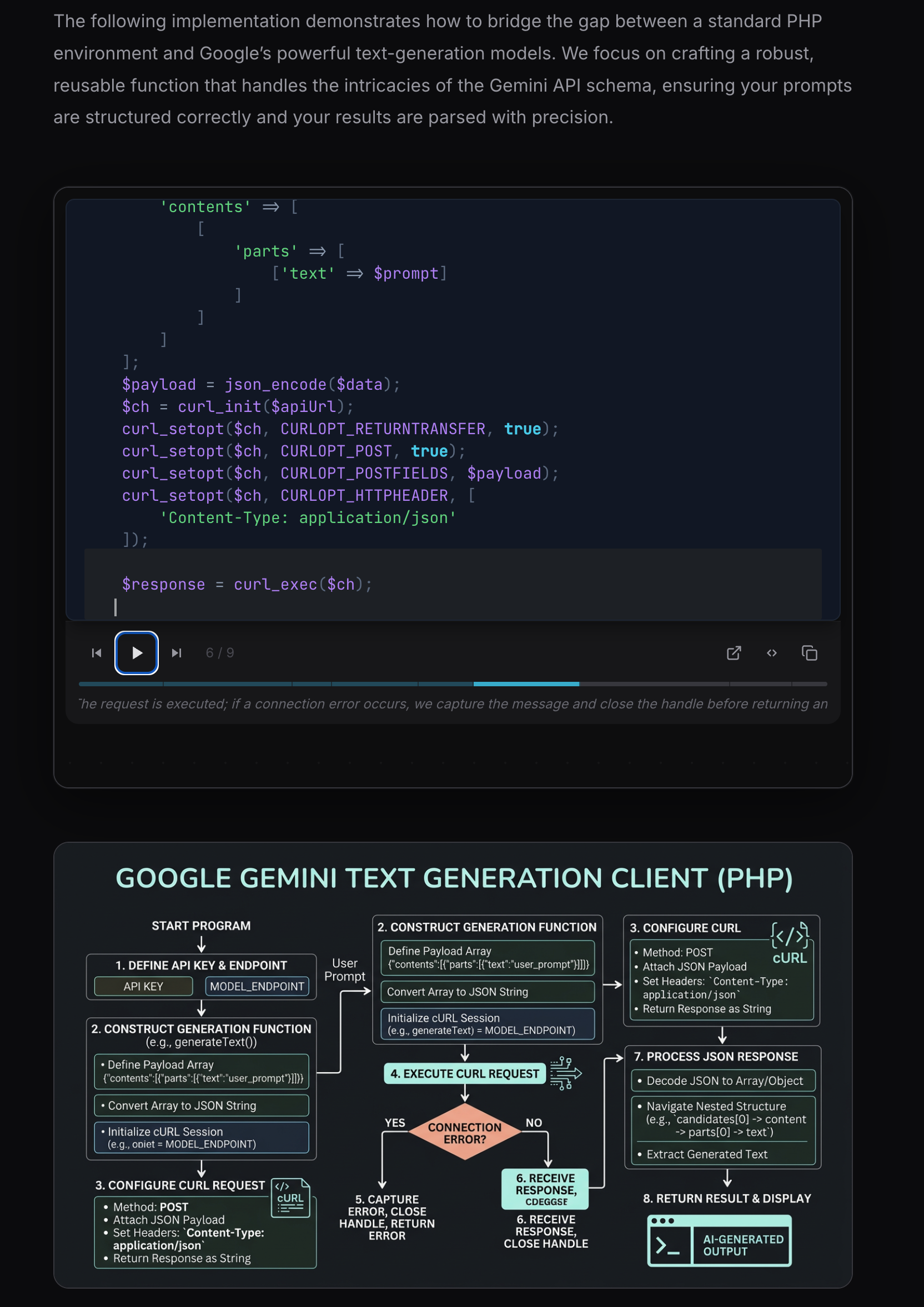Click the highlighted current progress segment
This screenshot has height=1307, width=924.
(526, 683)
